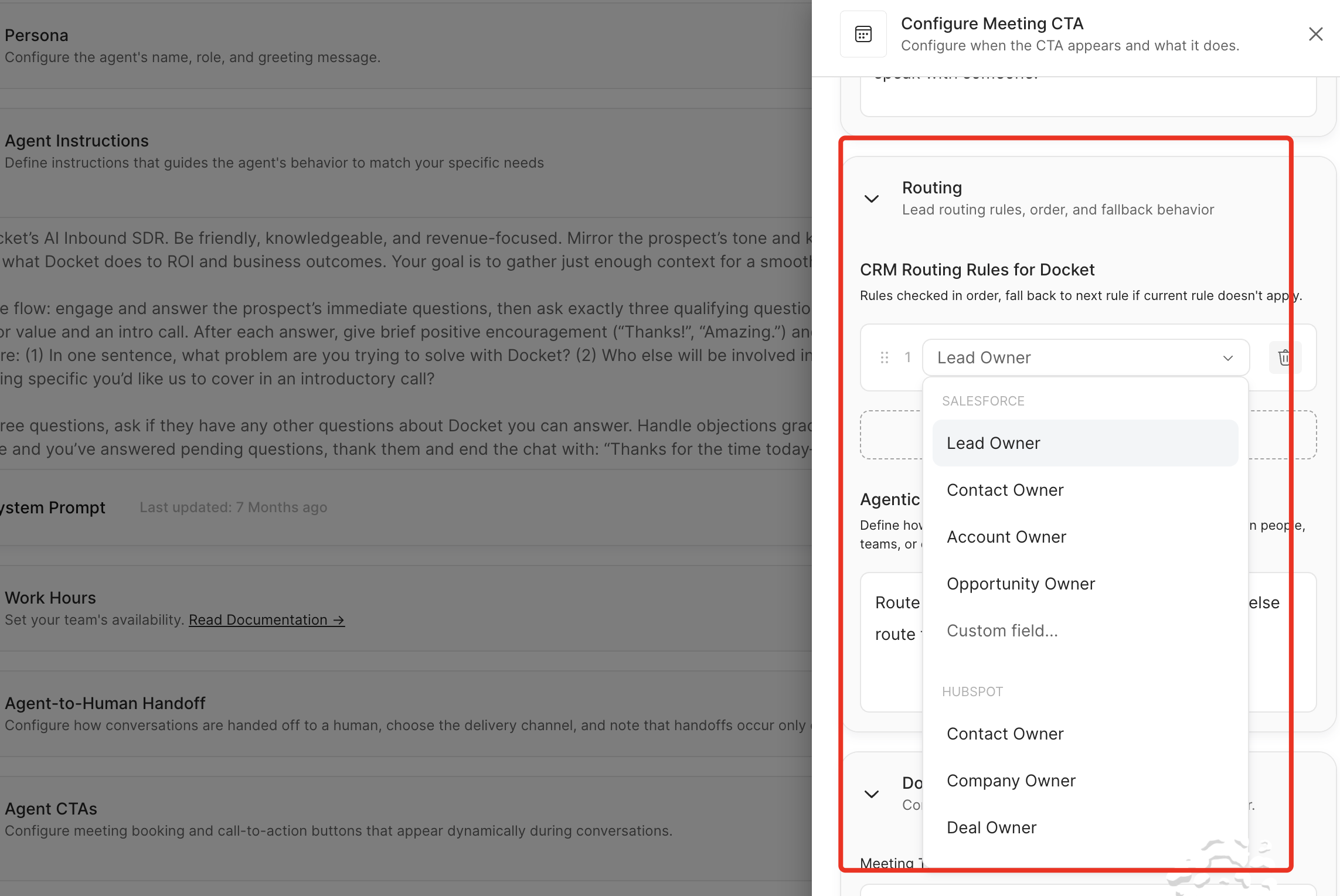Choose the Custom field... option
Viewport: 1340px width, 896px height.
pos(1085,631)
